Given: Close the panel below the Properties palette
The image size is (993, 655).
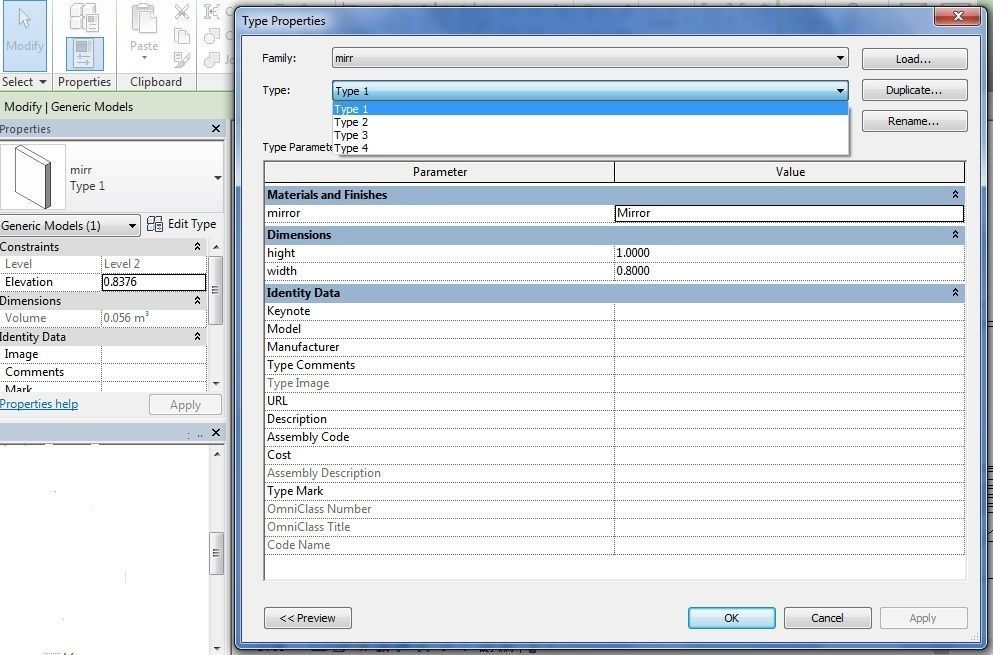Looking at the screenshot, I should coord(216,433).
